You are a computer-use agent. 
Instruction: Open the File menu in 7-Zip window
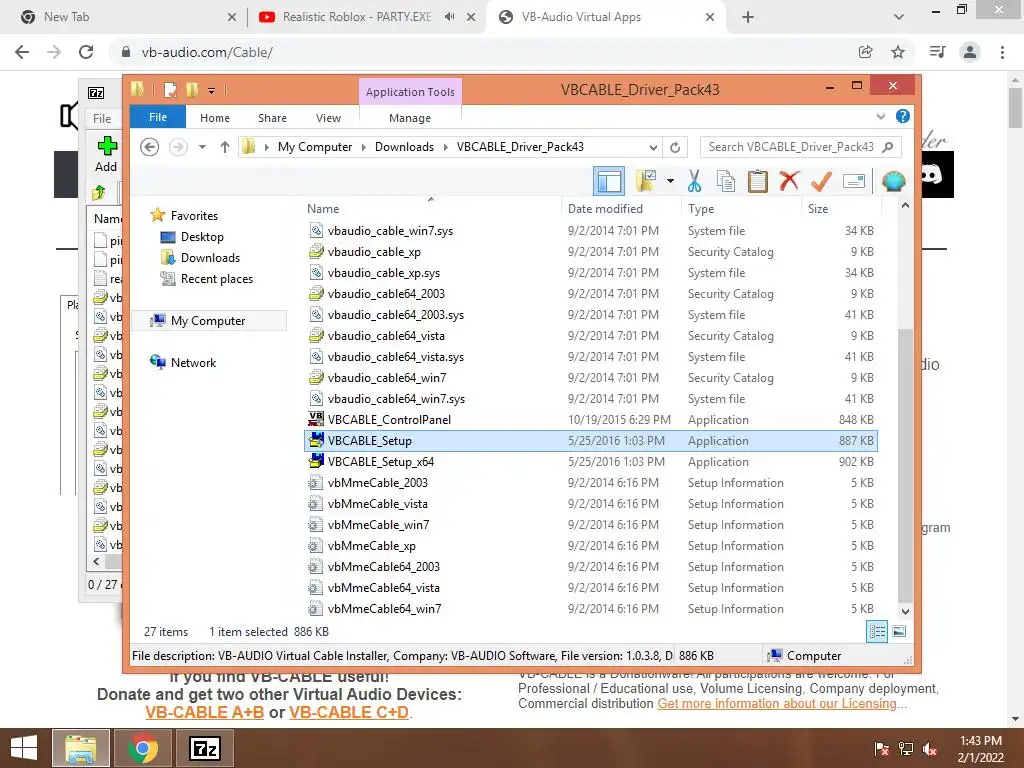point(102,118)
